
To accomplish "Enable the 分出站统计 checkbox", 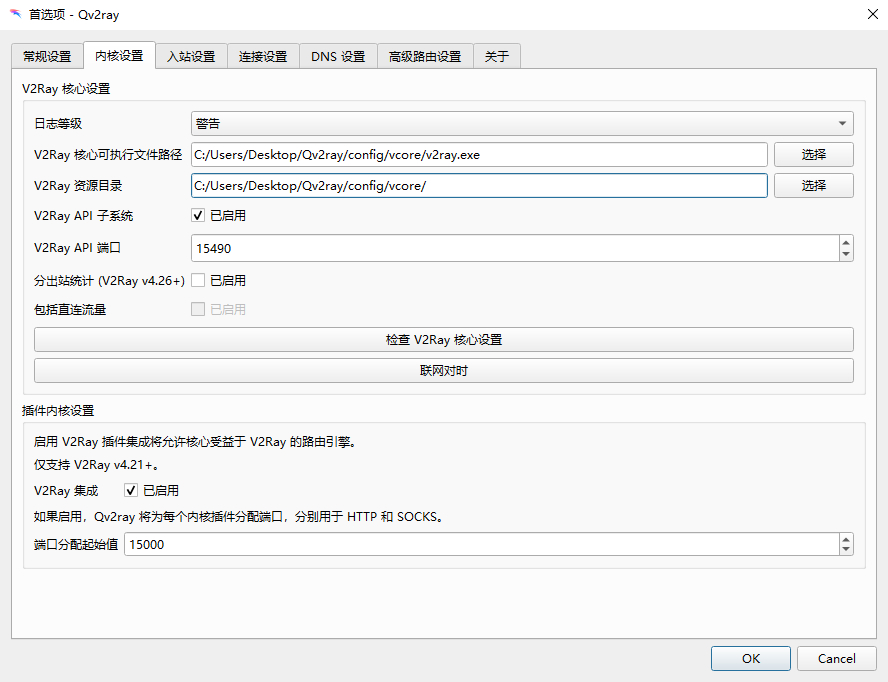I will point(198,281).
